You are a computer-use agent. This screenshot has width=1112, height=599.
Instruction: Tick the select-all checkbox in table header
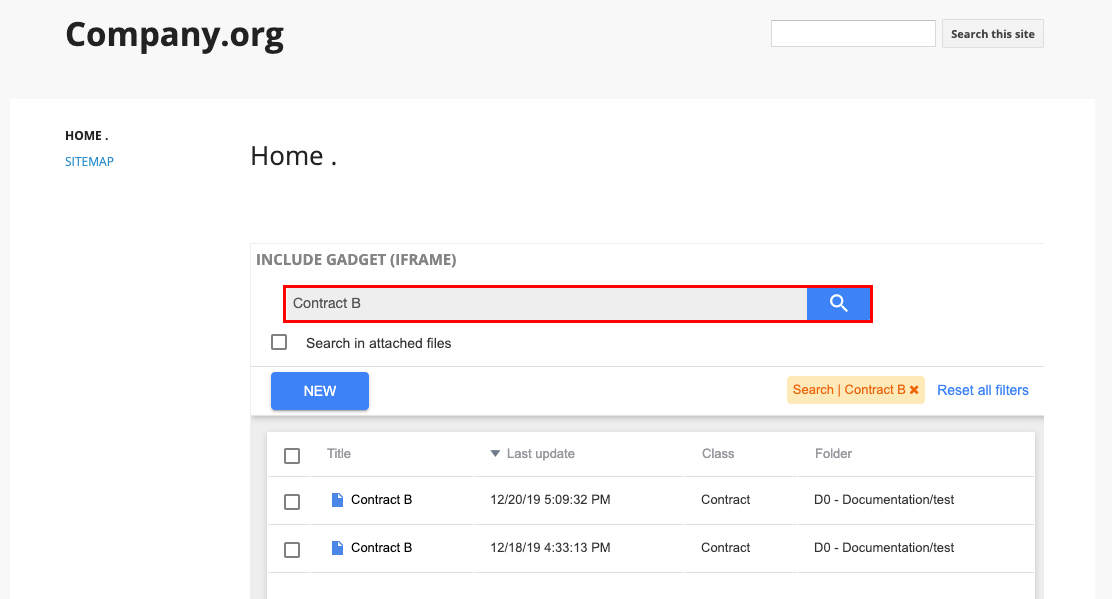[x=292, y=456]
